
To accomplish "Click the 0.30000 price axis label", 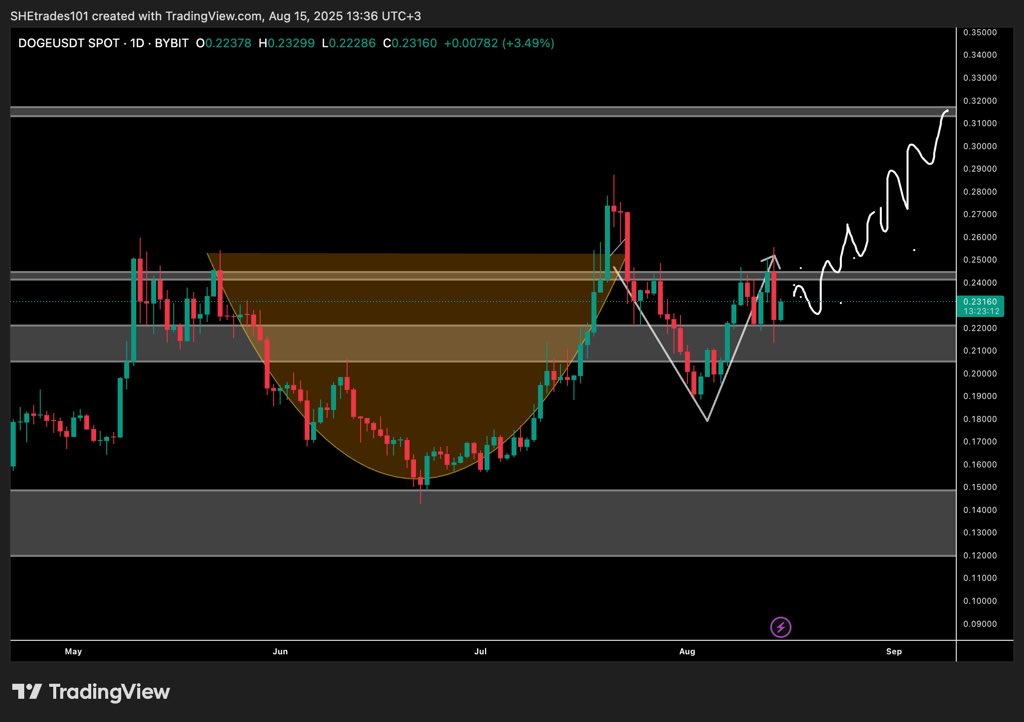I will [980, 146].
